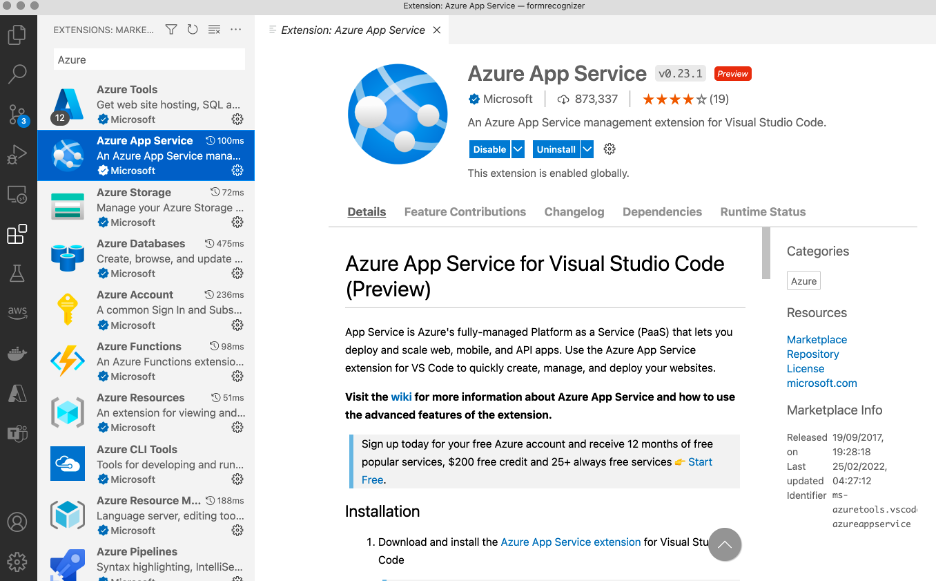Select Azure Resource Manager extension row
The height and width of the screenshot is (582, 936).
click(146, 515)
